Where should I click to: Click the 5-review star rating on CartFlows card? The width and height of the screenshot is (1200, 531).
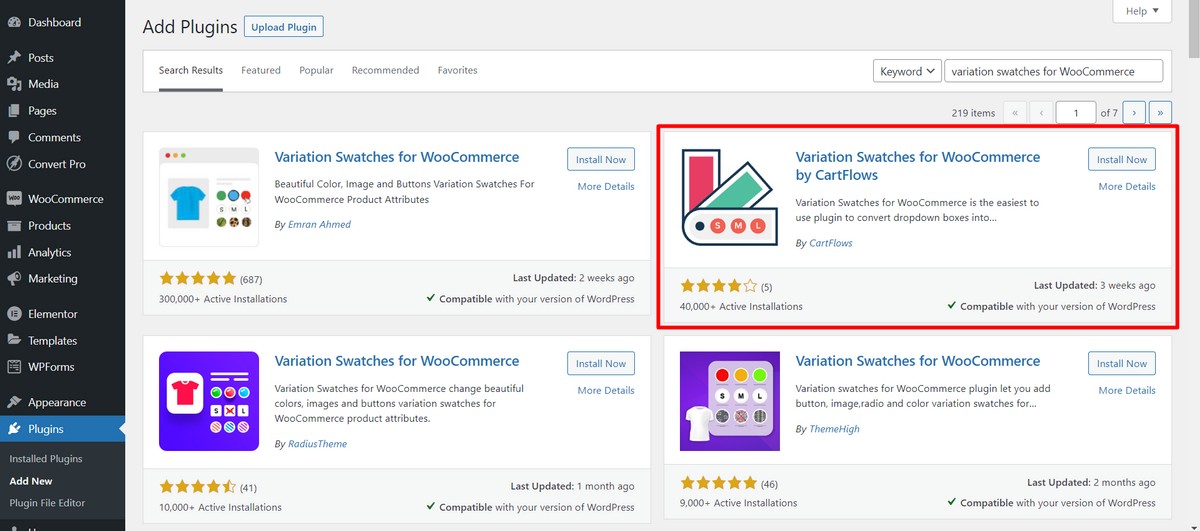point(719,286)
